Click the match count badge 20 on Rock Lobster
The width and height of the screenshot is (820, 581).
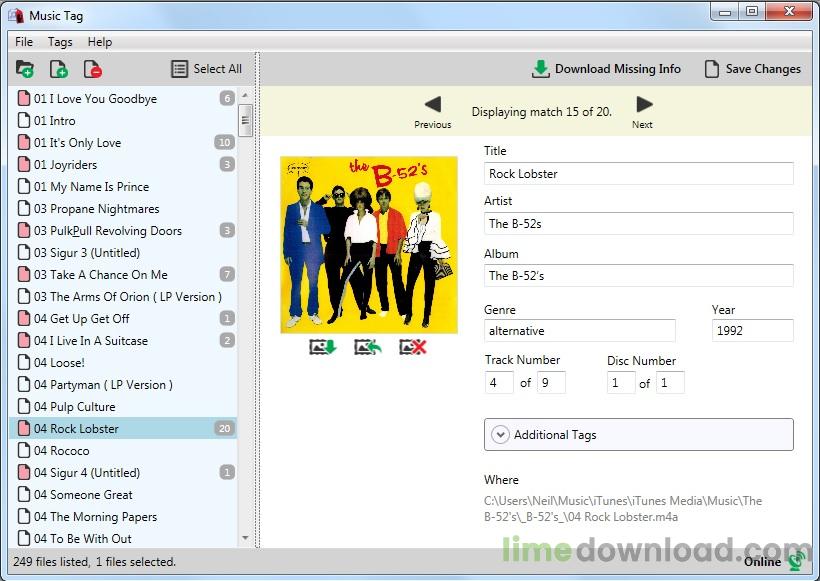click(x=224, y=428)
